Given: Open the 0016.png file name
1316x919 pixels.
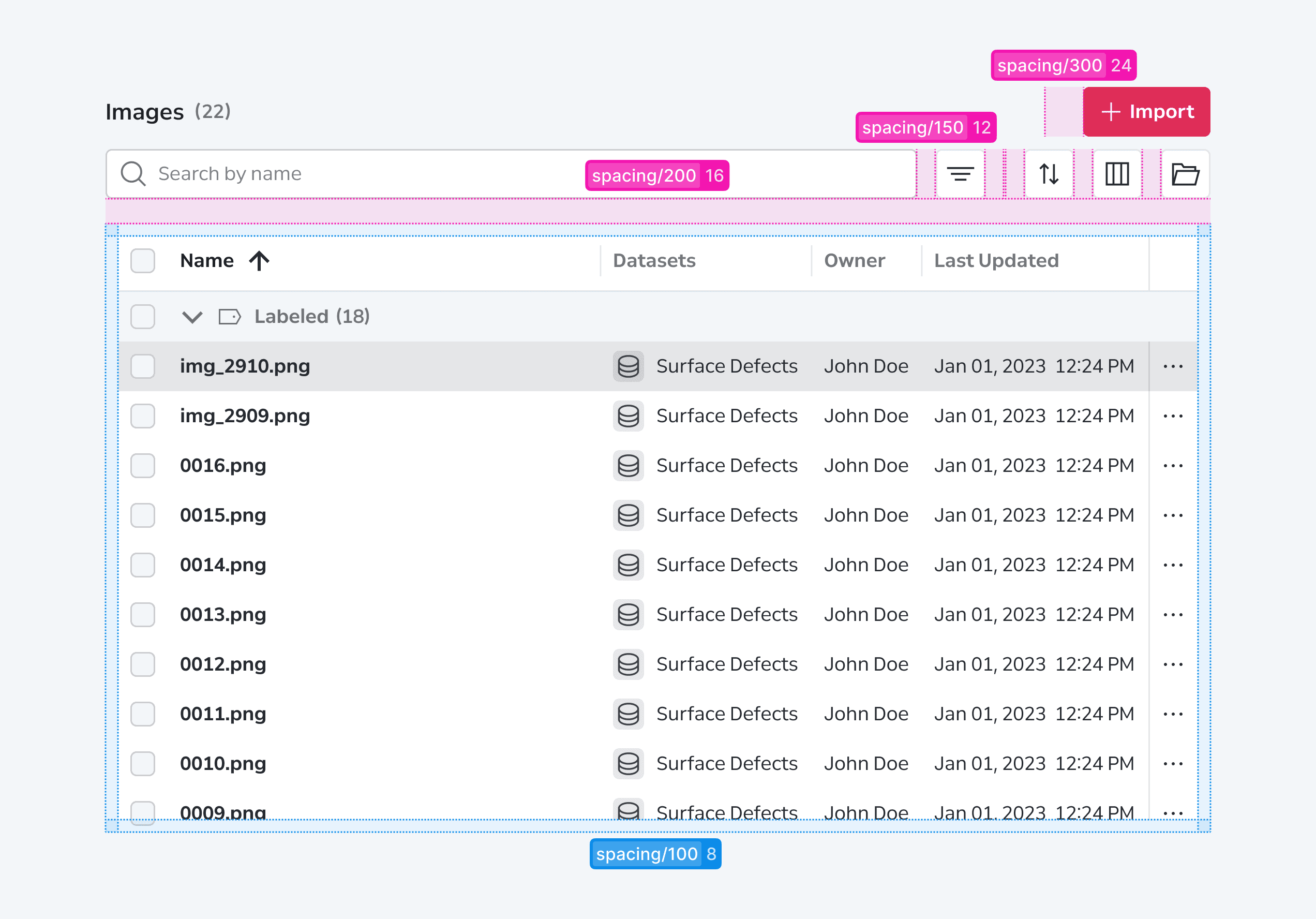Looking at the screenshot, I should (x=223, y=466).
